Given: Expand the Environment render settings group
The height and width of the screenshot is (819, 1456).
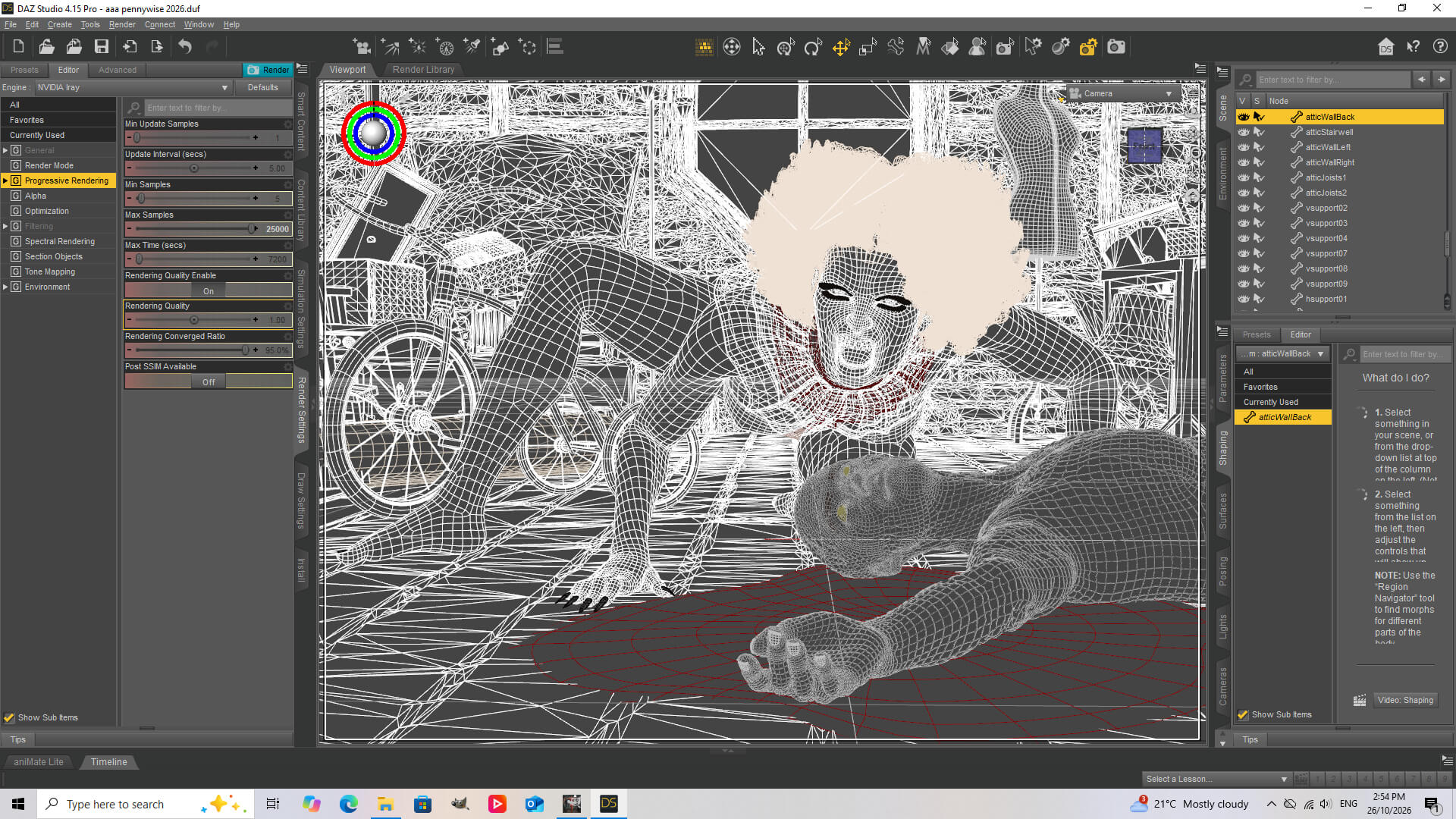Looking at the screenshot, I should (5, 287).
